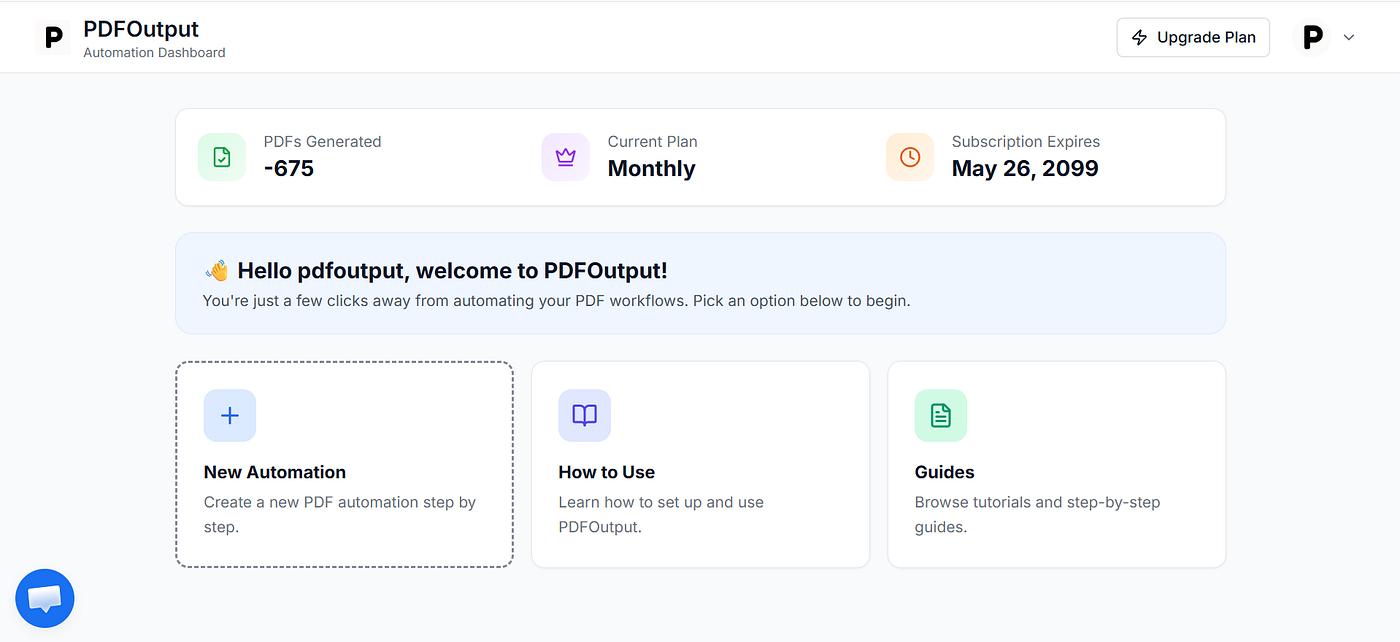This screenshot has height=642, width=1400.
Task: Expand the account dropdown chevron
Action: [1349, 38]
